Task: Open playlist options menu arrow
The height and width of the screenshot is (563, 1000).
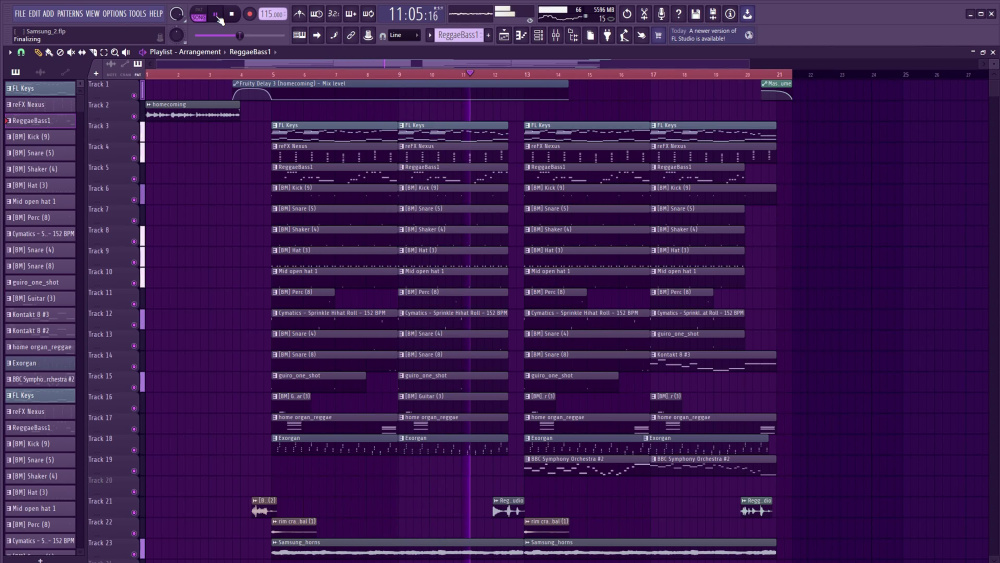Action: coord(10,52)
